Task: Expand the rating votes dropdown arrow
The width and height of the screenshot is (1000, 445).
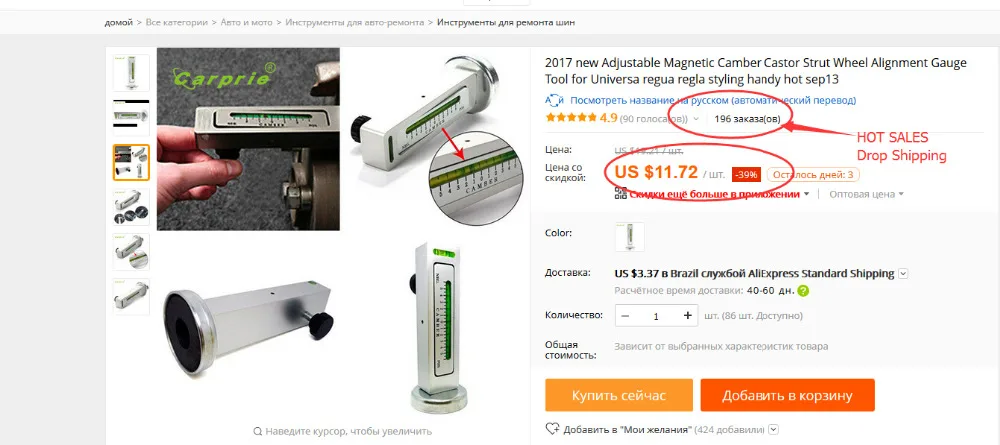Action: coord(696,119)
